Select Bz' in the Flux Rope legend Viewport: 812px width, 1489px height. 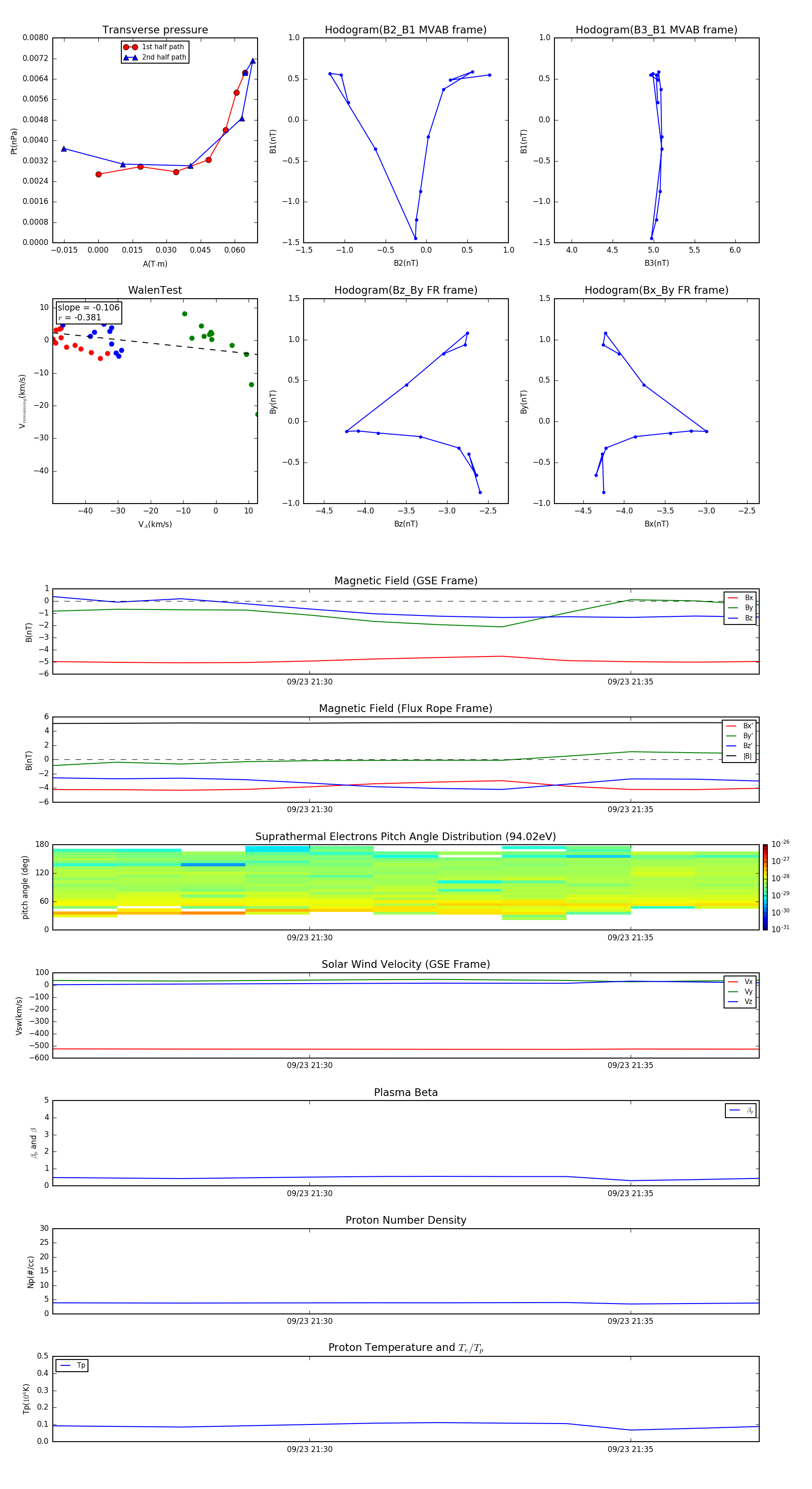coord(739,746)
